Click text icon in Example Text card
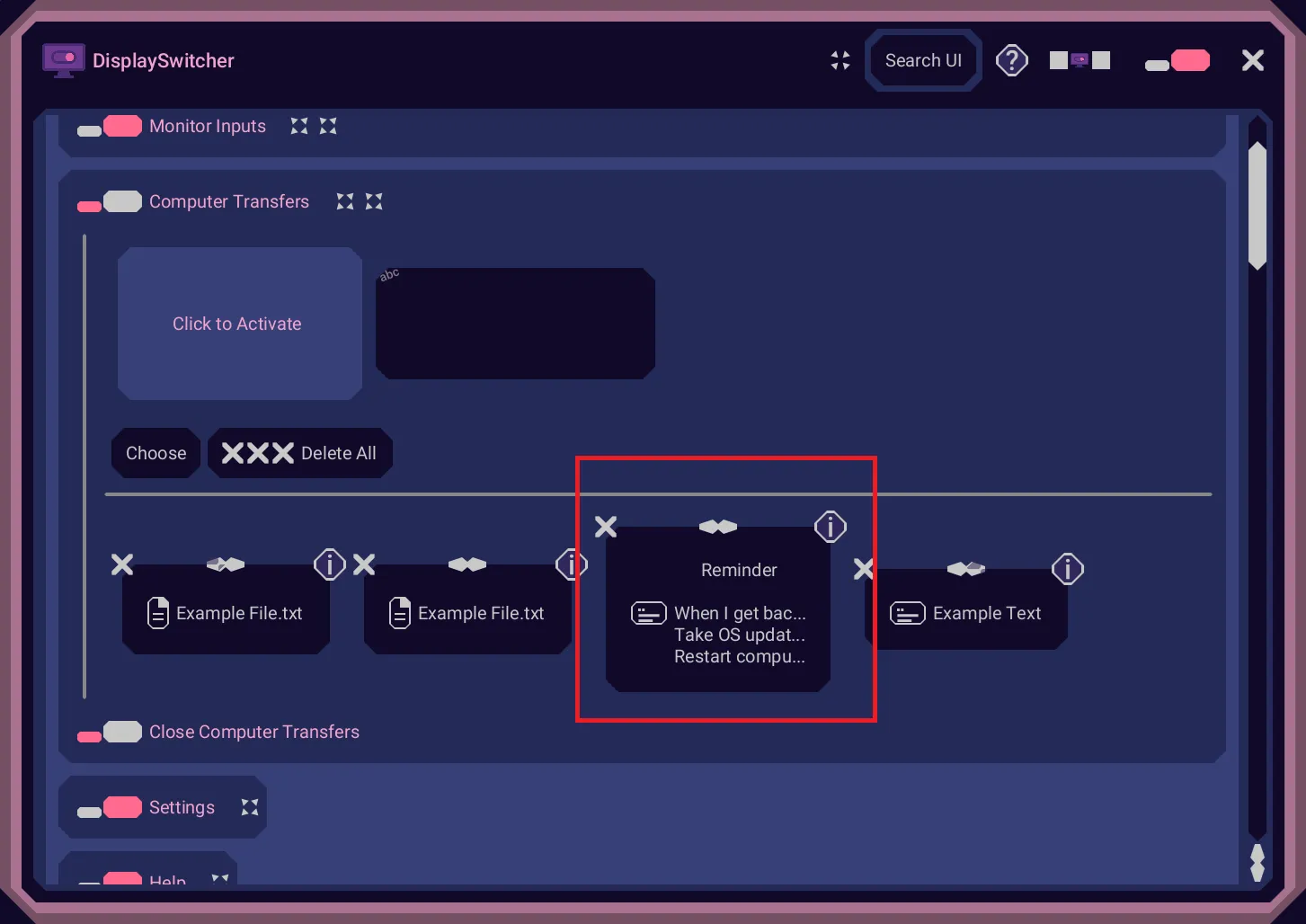This screenshot has height=924, width=1306. tap(907, 613)
